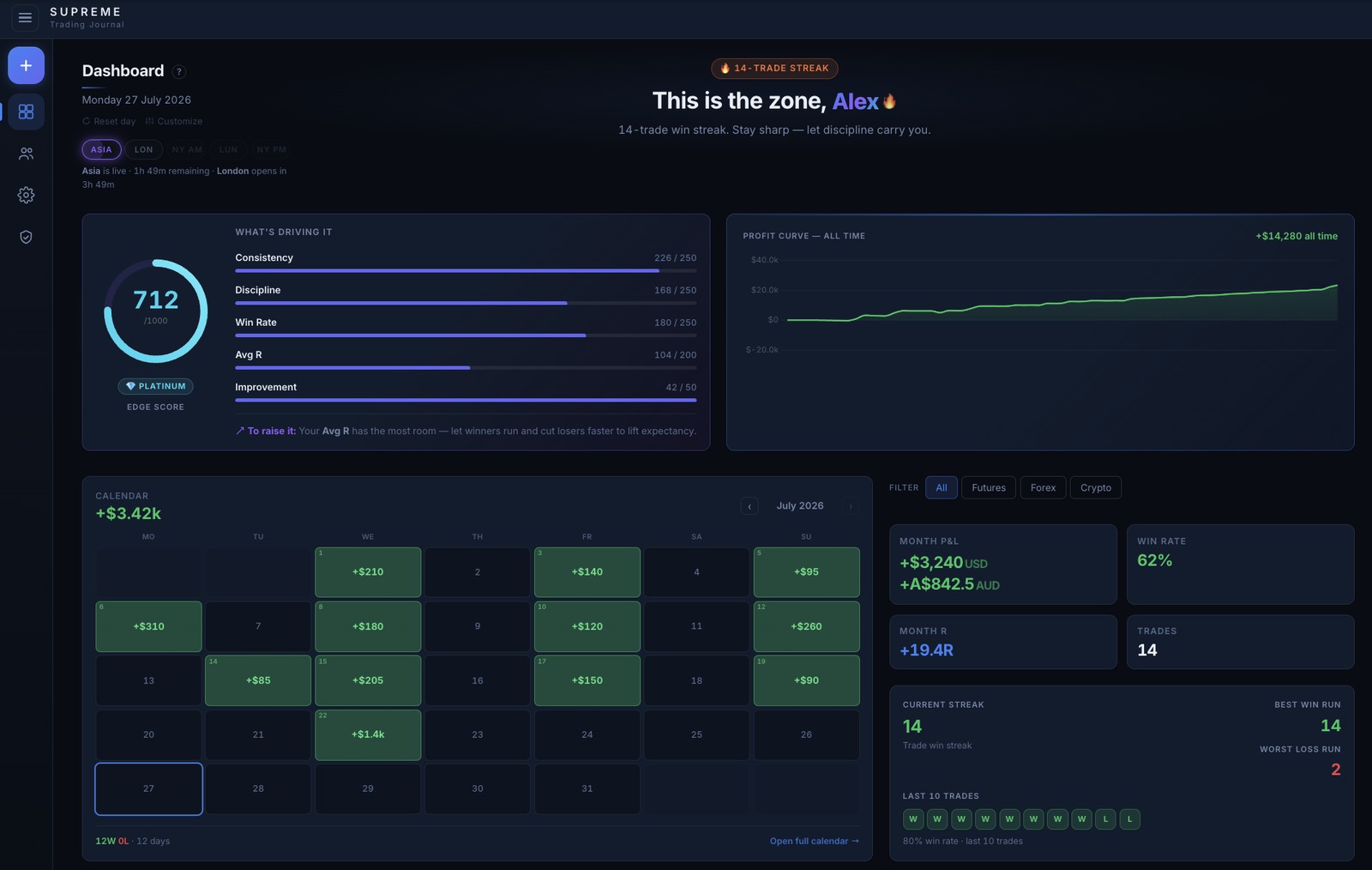Open calendar day 6 with +$310
The image size is (1372, 870).
[148, 626]
